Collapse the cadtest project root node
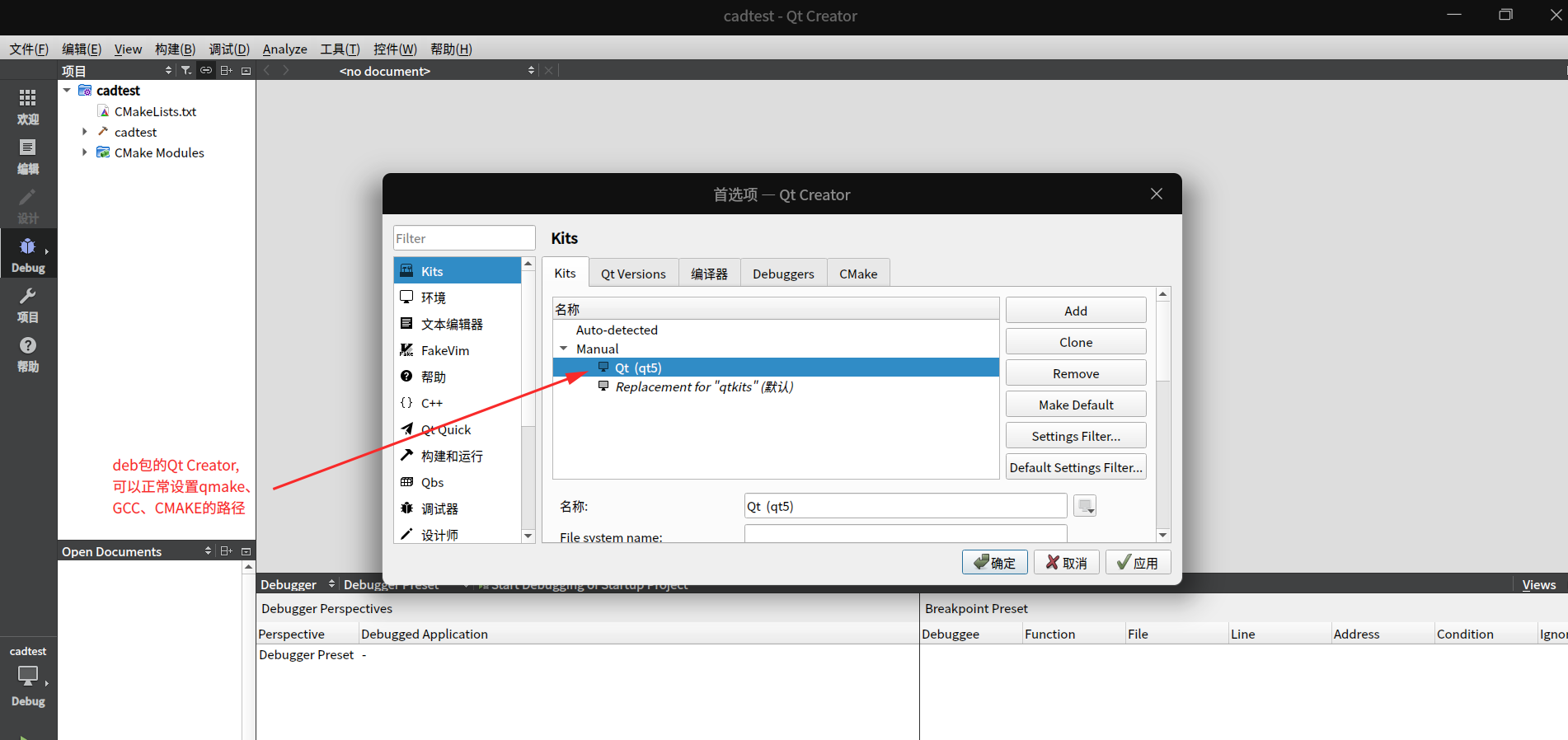Screen dimensions: 1568x740 click(x=67, y=90)
